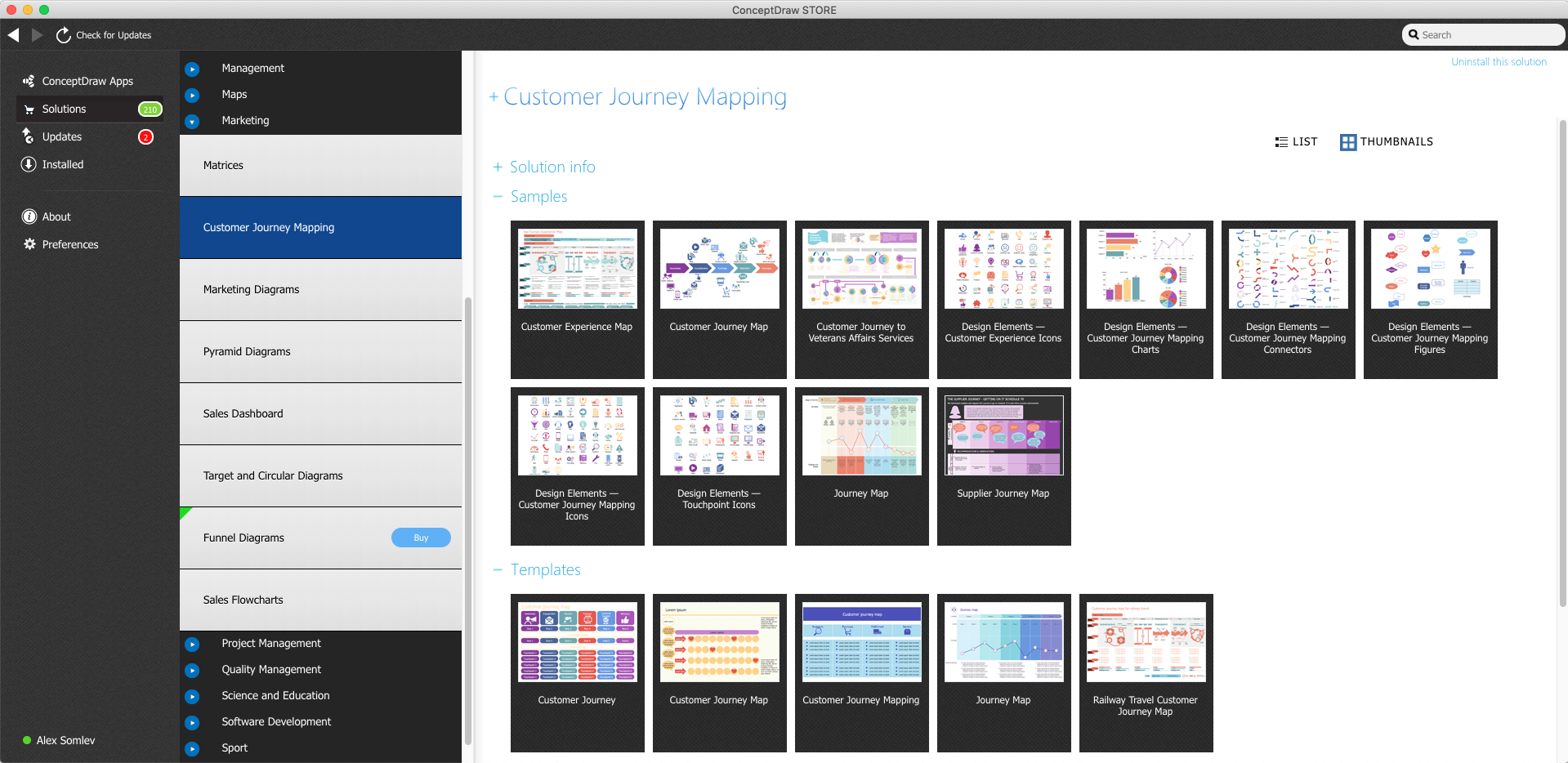
Task: Click the Solutions count badge 210
Action: [x=150, y=109]
